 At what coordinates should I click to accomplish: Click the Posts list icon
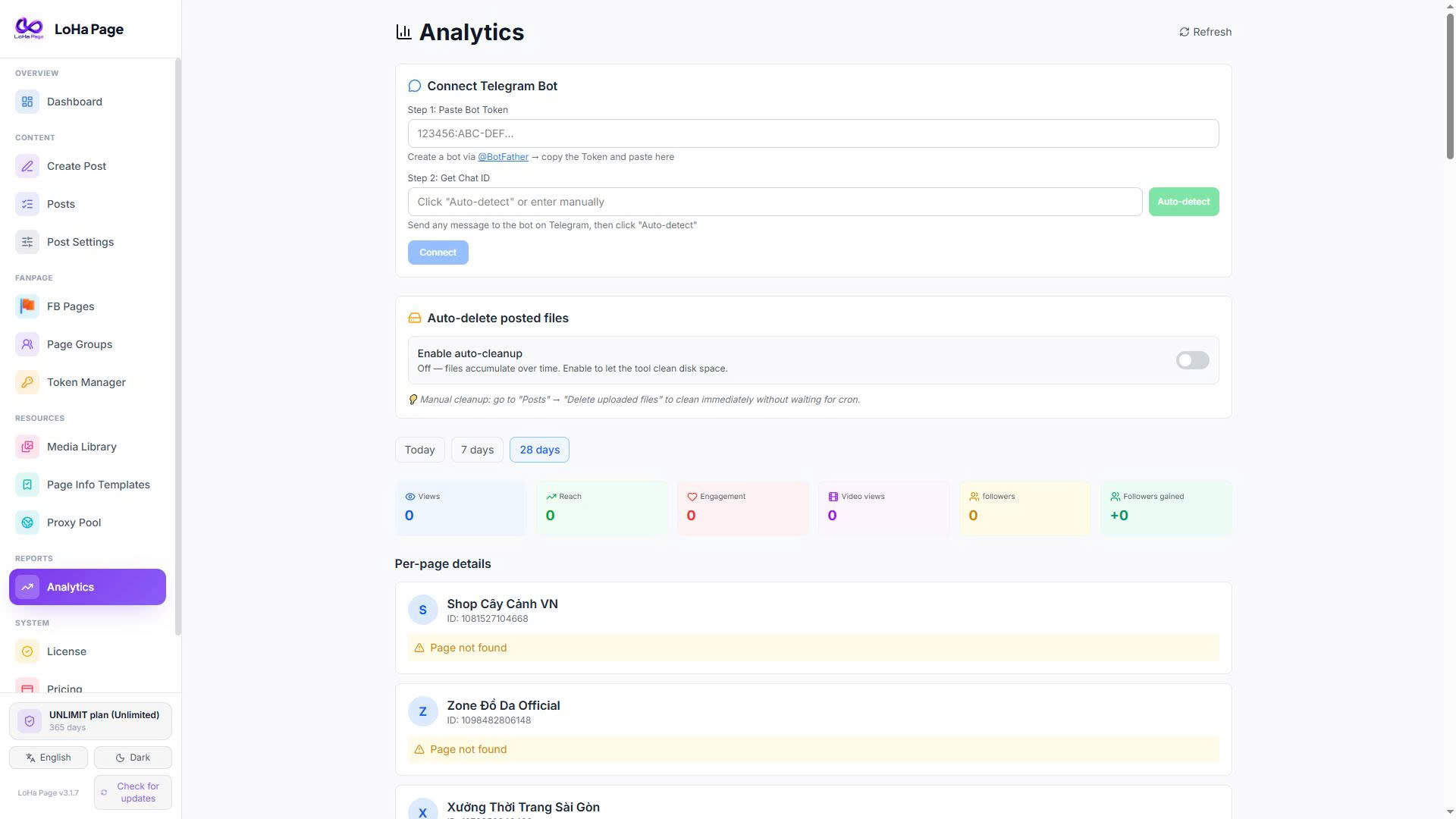(27, 204)
